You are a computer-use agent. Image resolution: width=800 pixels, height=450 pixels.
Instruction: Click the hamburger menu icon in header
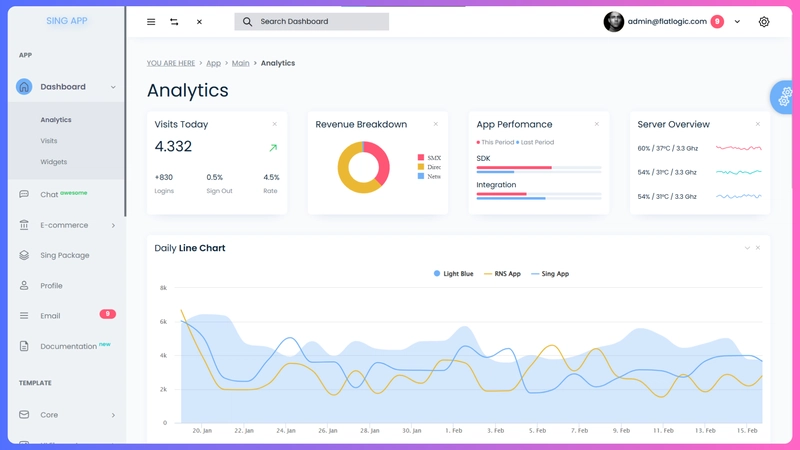(x=151, y=22)
